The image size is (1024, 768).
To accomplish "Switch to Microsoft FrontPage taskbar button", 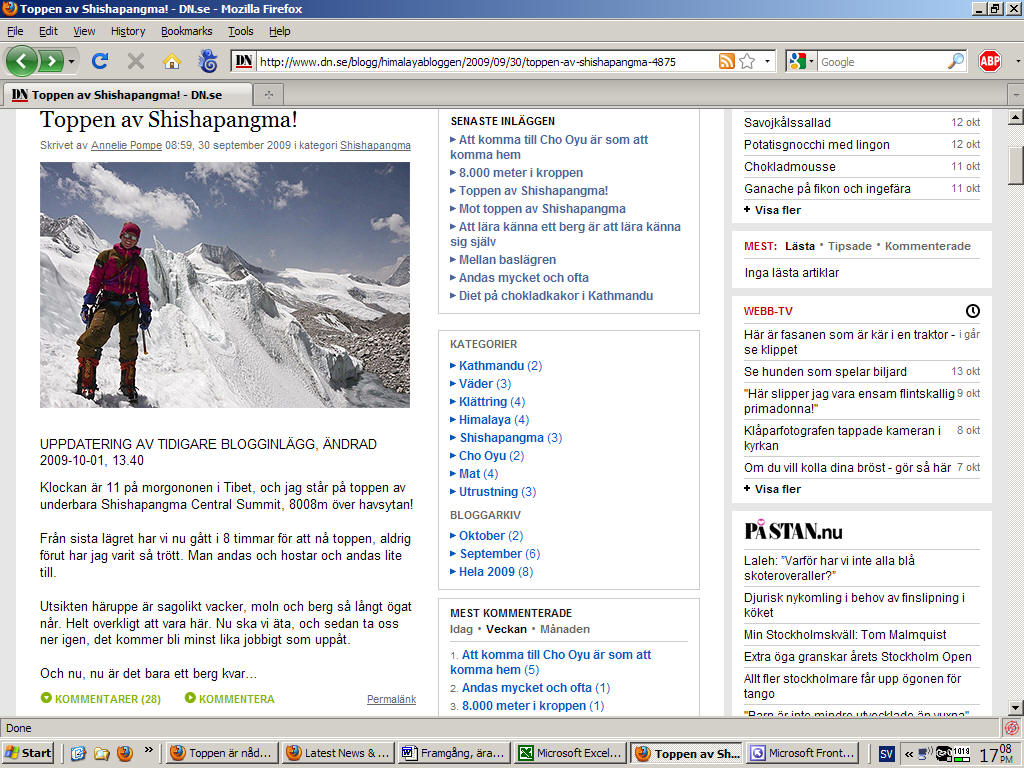I will point(804,753).
